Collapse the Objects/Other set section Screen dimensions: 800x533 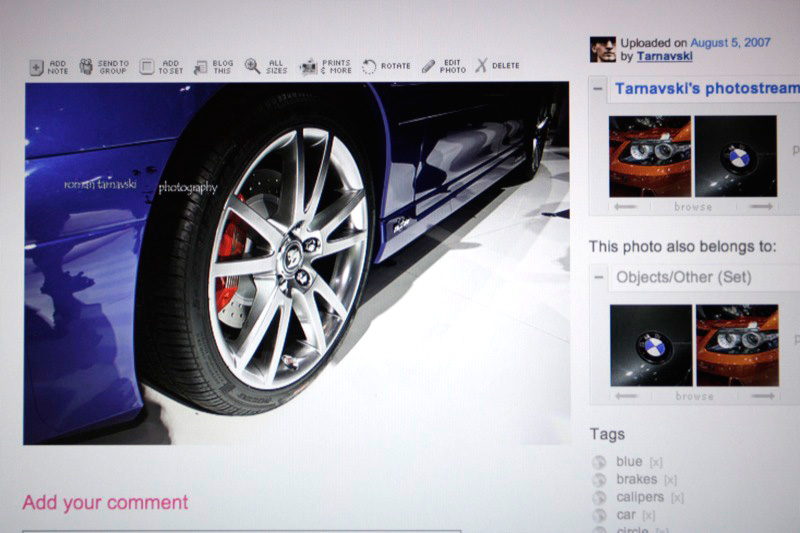[x=599, y=277]
